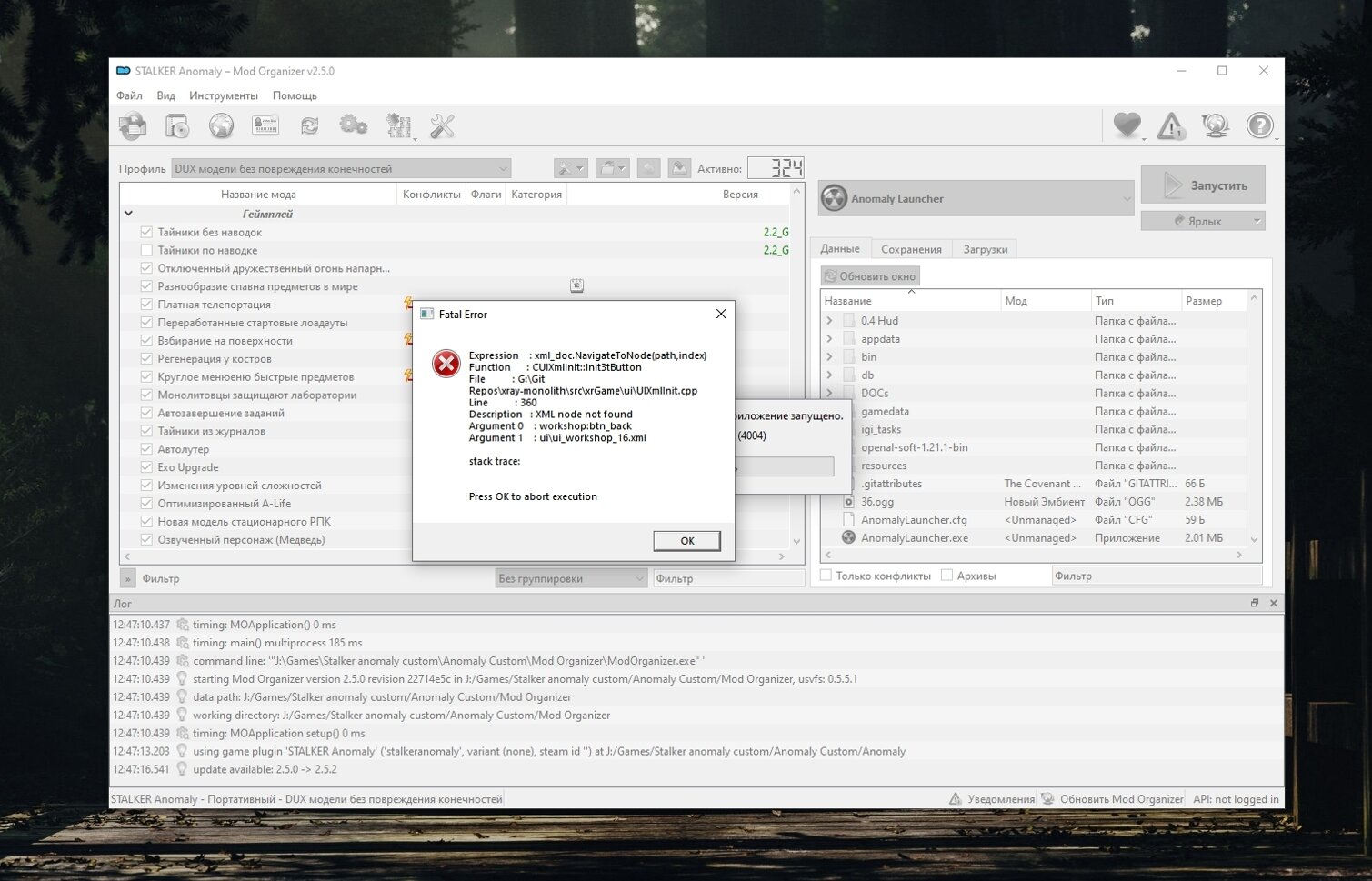Open Nexus globe icon in toolbar
Image resolution: width=1372 pixels, height=881 pixels.
221,125
